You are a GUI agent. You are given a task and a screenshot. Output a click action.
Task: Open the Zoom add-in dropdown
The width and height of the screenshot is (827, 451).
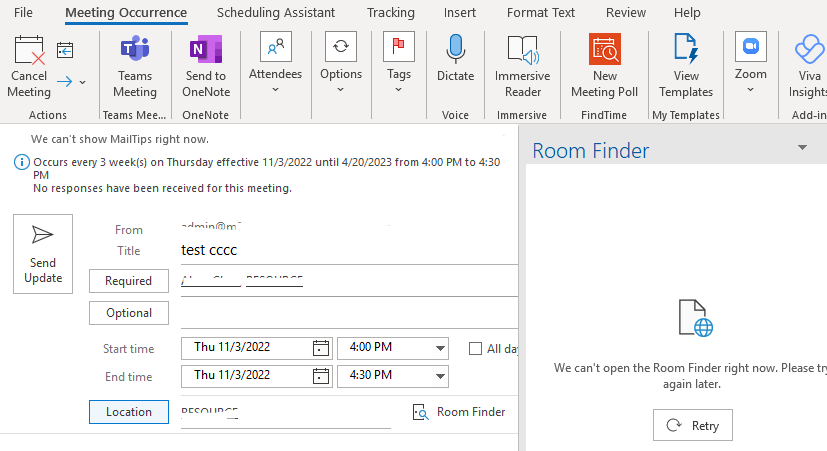coord(751,63)
